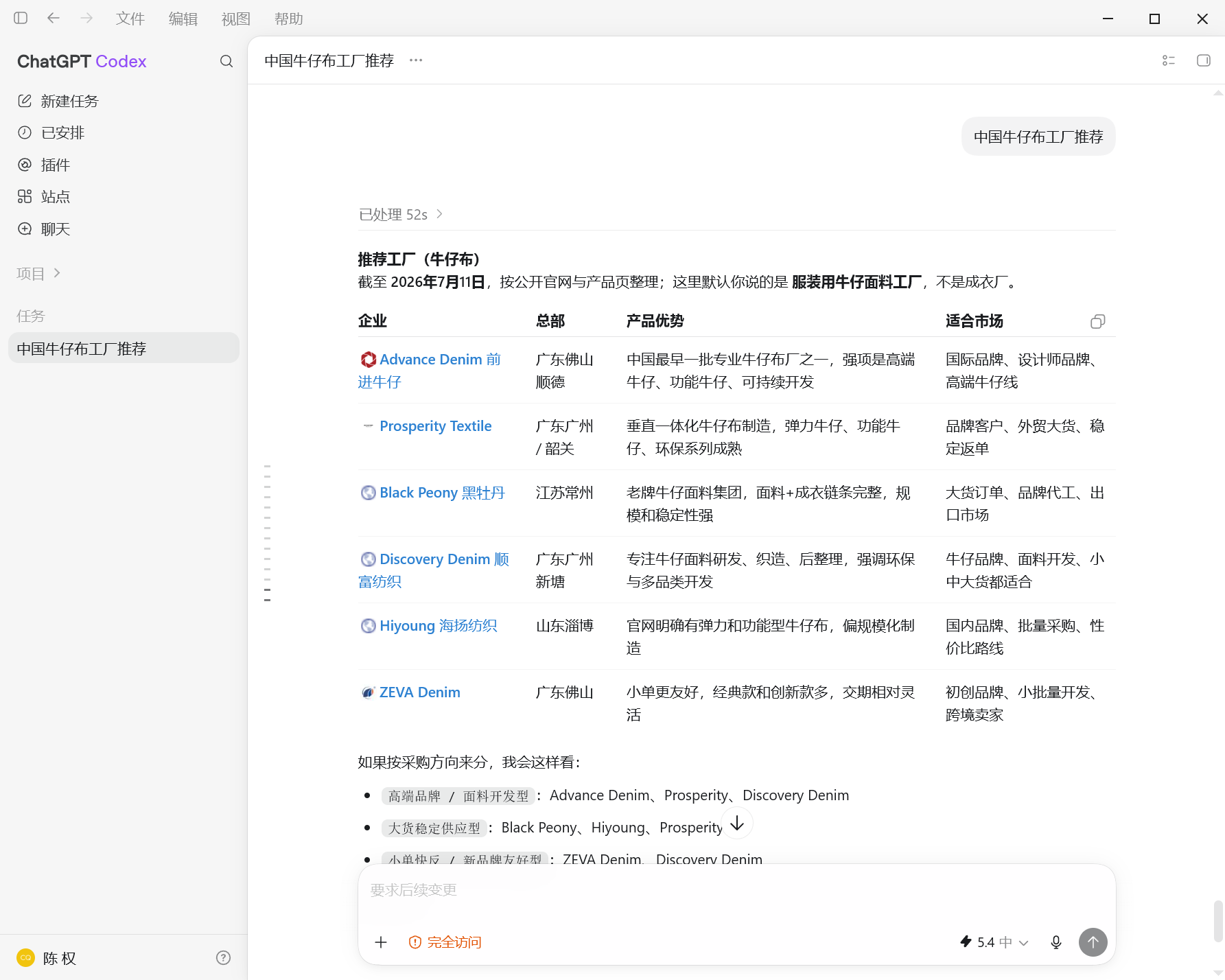1225x980 pixels.
Task: Click the 广东佛山顺德 cell
Action: [564, 371]
